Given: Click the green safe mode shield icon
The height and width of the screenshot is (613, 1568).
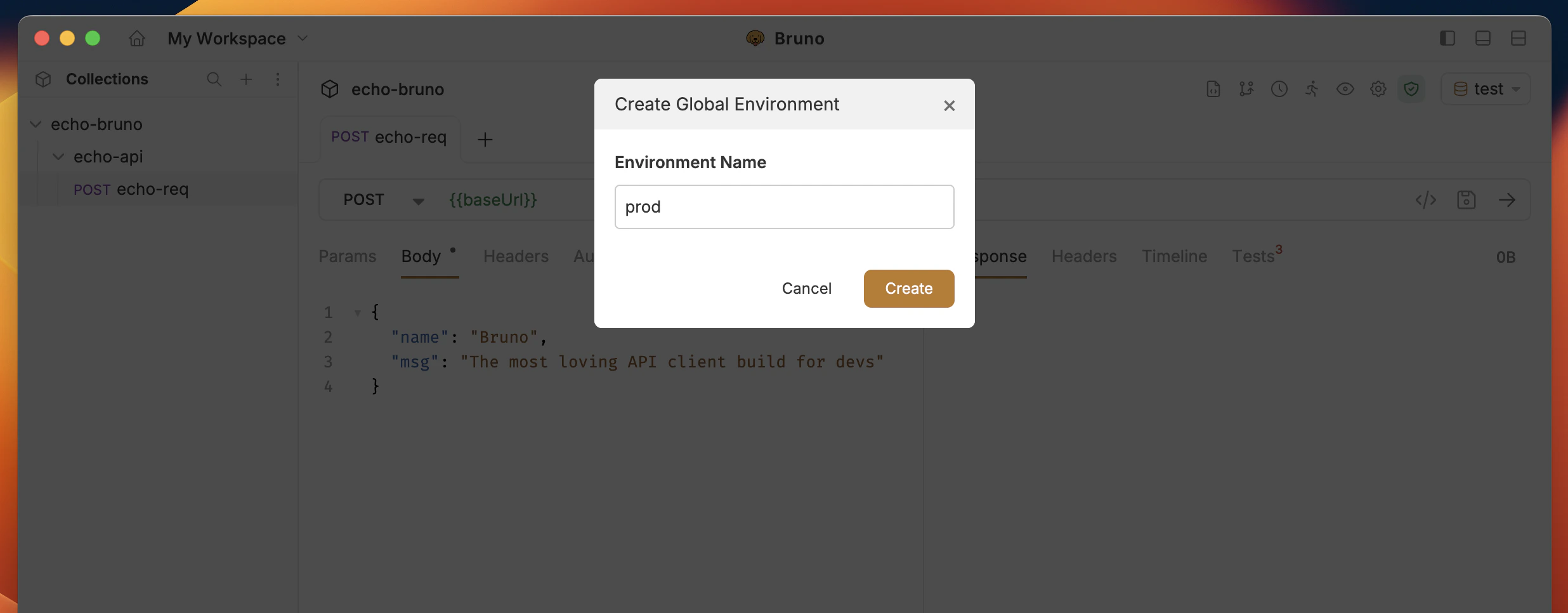Looking at the screenshot, I should tap(1411, 89).
